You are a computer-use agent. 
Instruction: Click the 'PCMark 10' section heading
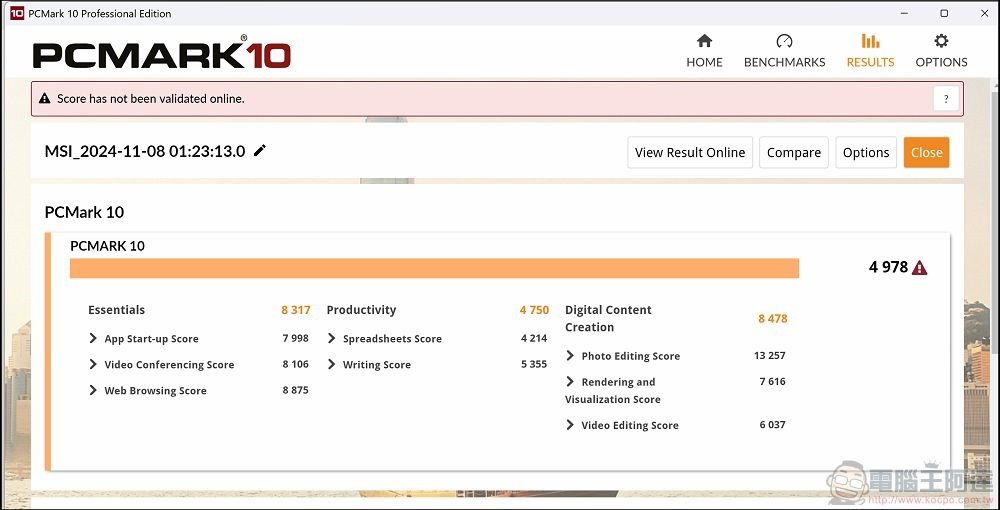click(84, 212)
